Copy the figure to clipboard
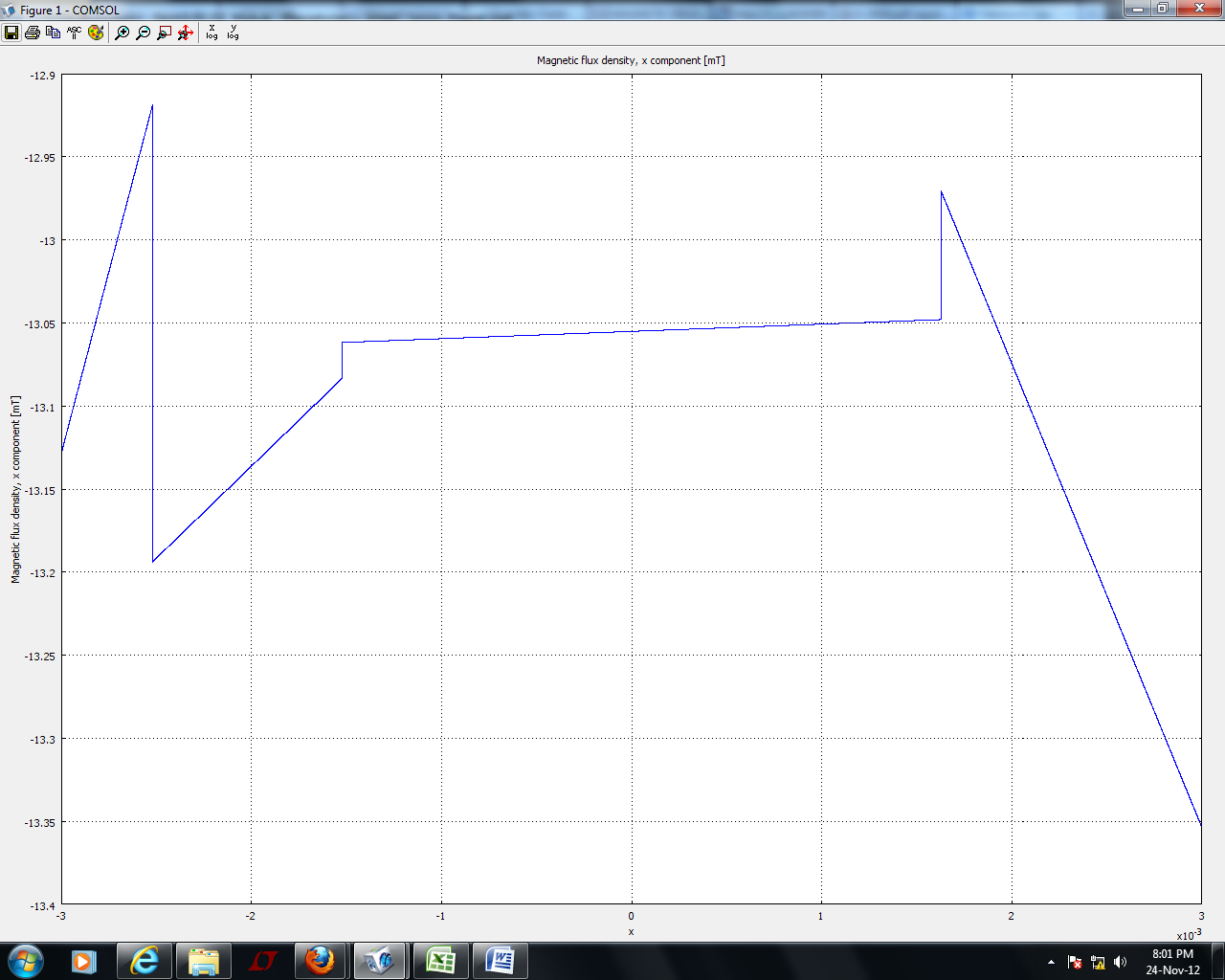Image resolution: width=1225 pixels, height=980 pixels. click(x=54, y=33)
